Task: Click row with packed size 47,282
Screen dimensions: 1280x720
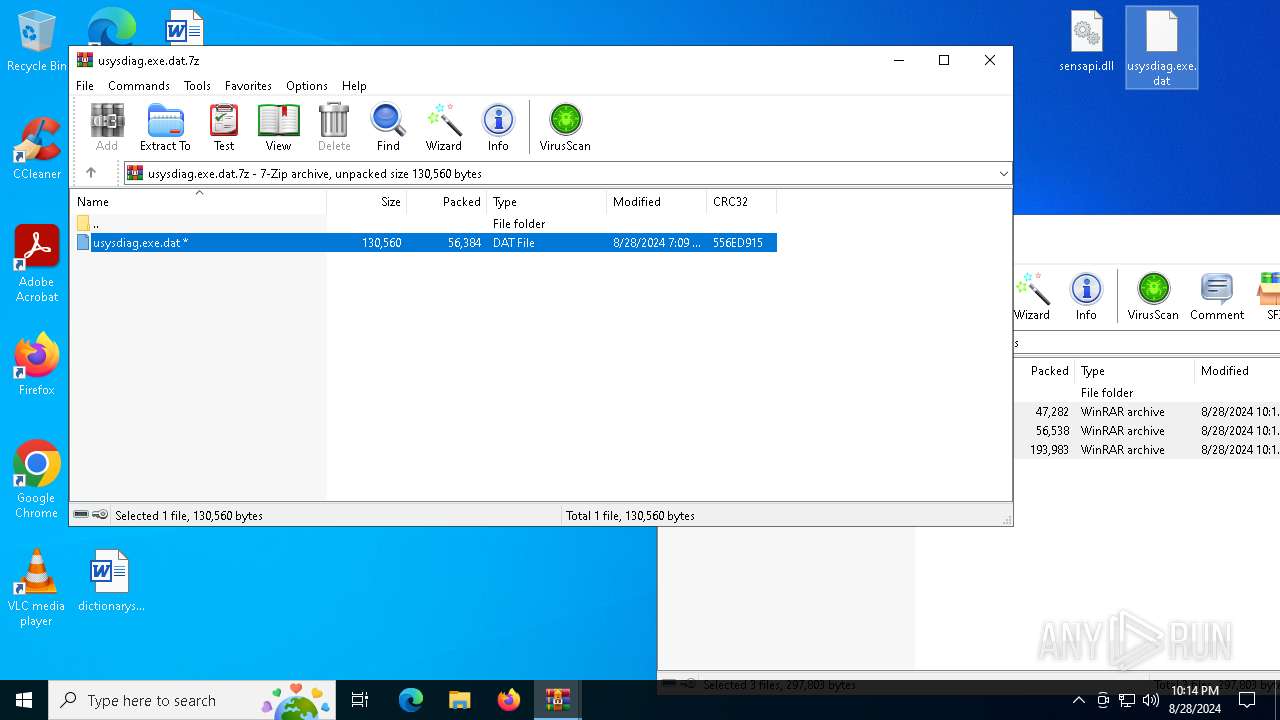Action: [1147, 412]
